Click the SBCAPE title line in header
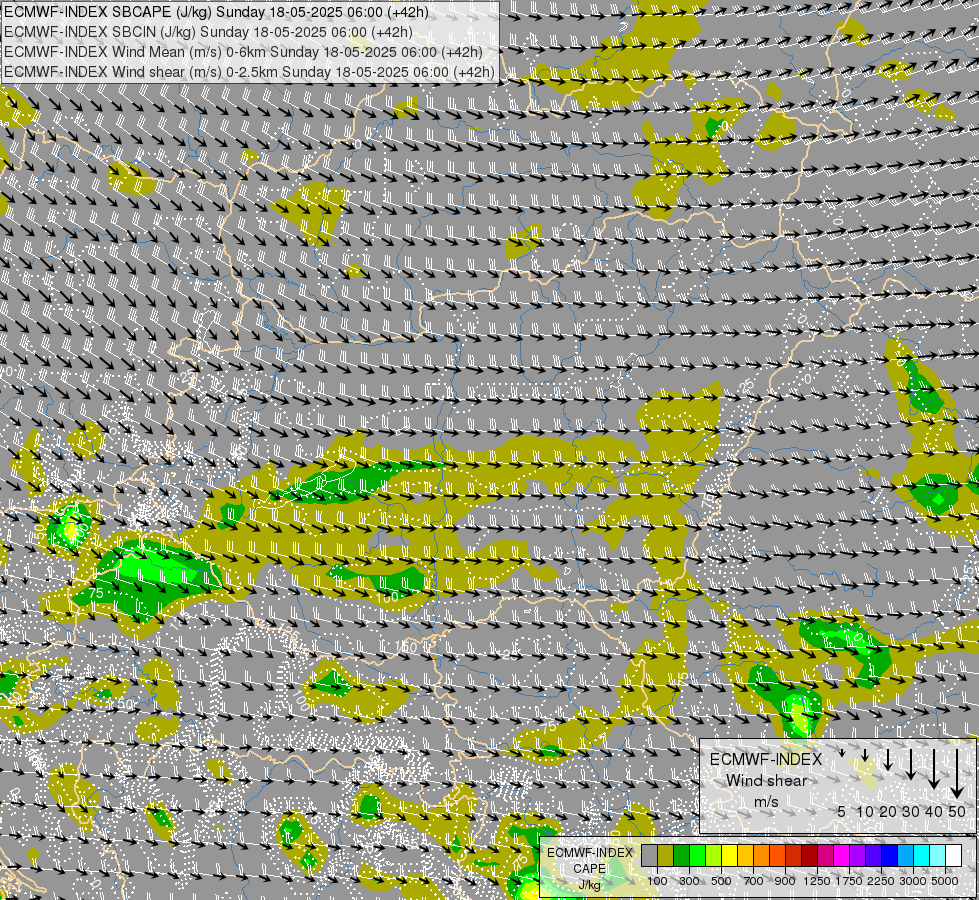Viewport: 979px width, 900px height. coord(216,12)
